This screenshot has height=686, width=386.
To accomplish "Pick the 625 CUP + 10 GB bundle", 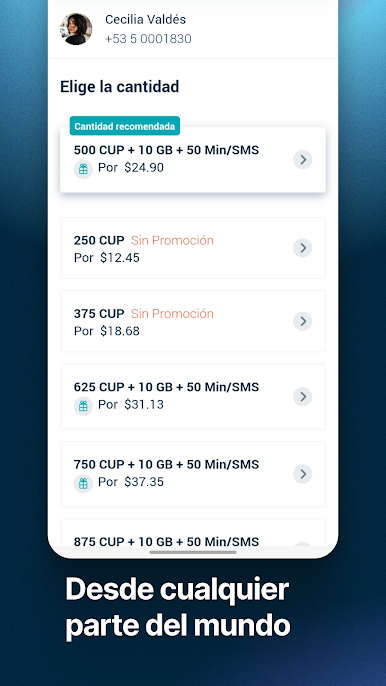I will 193,396.
